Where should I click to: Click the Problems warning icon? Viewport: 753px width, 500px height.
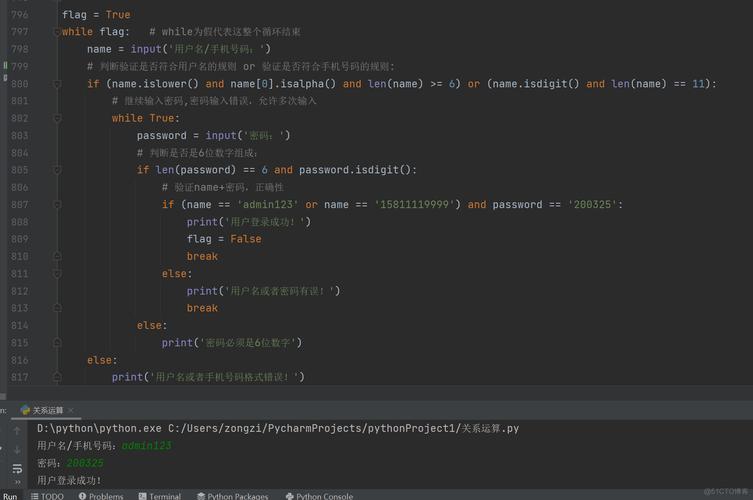click(x=82, y=496)
